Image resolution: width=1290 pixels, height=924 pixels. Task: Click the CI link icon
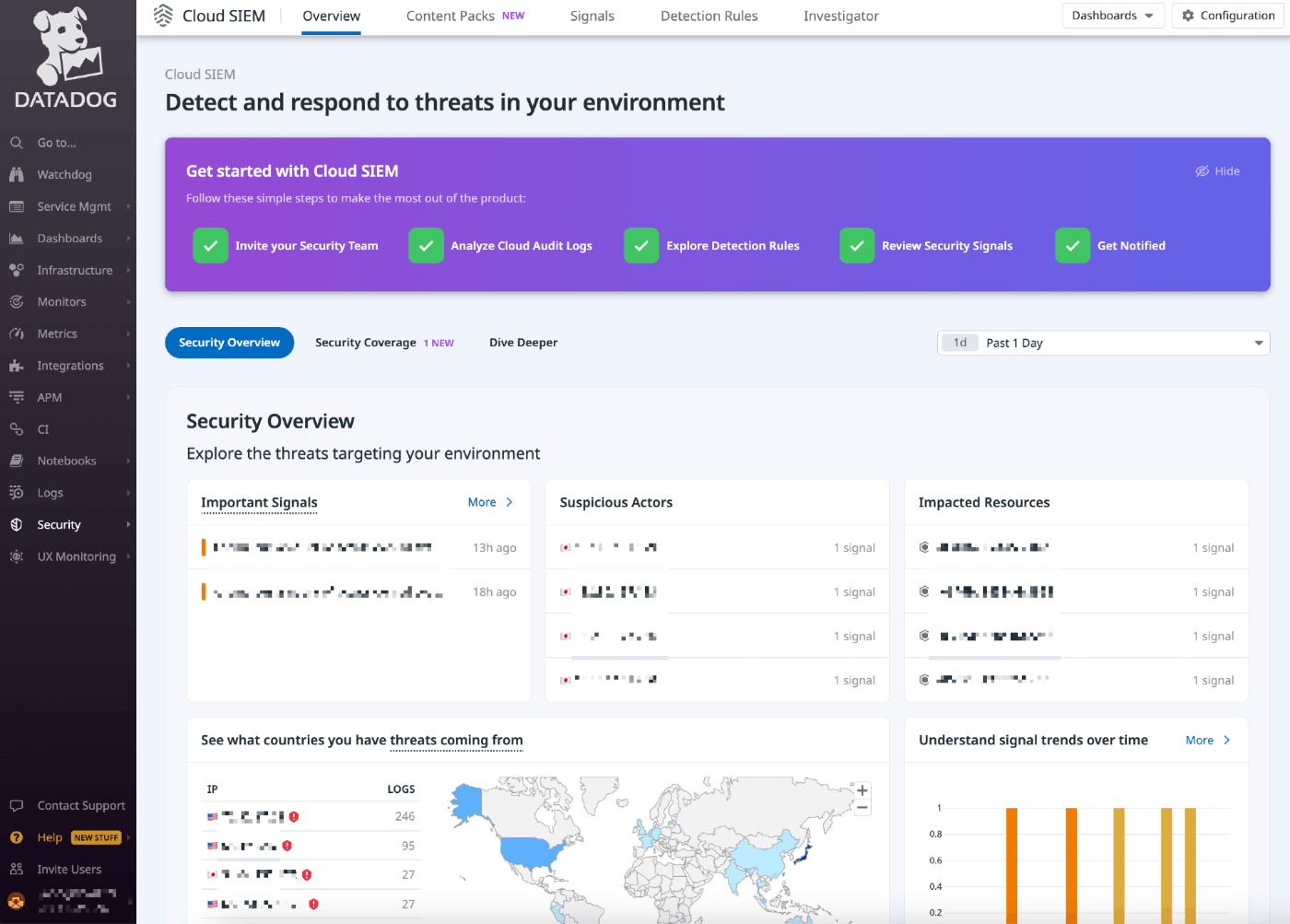pos(17,429)
